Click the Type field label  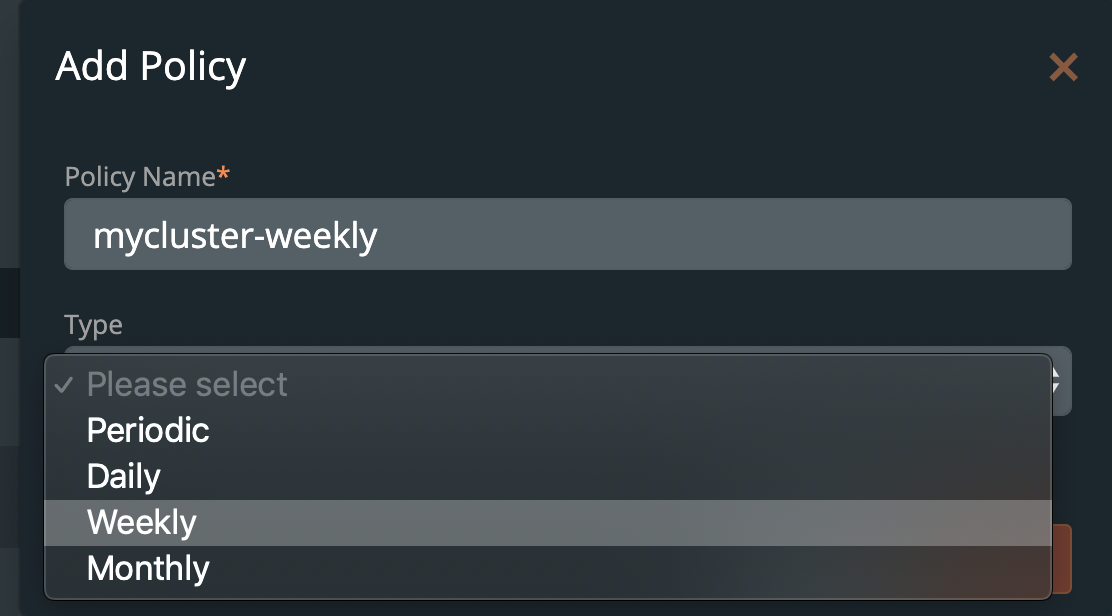click(x=93, y=325)
